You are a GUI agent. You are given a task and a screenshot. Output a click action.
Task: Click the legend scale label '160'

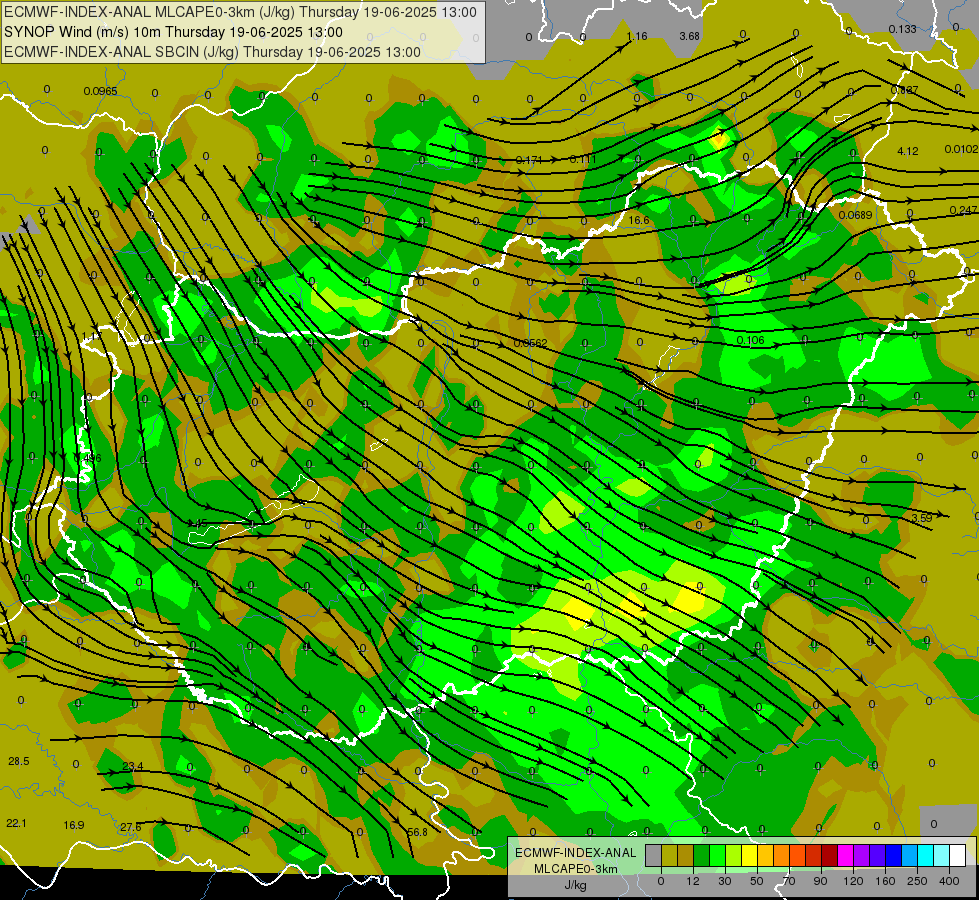click(x=885, y=881)
